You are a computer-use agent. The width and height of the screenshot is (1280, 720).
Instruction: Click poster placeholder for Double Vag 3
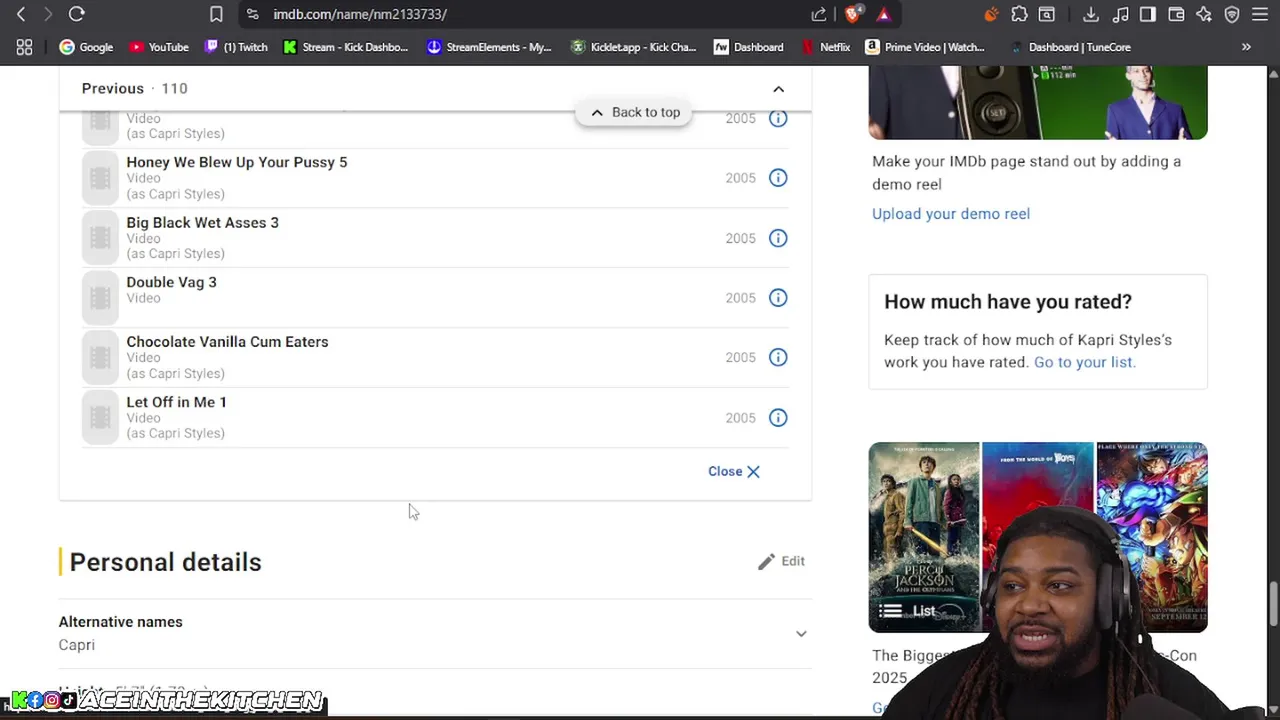pos(100,297)
